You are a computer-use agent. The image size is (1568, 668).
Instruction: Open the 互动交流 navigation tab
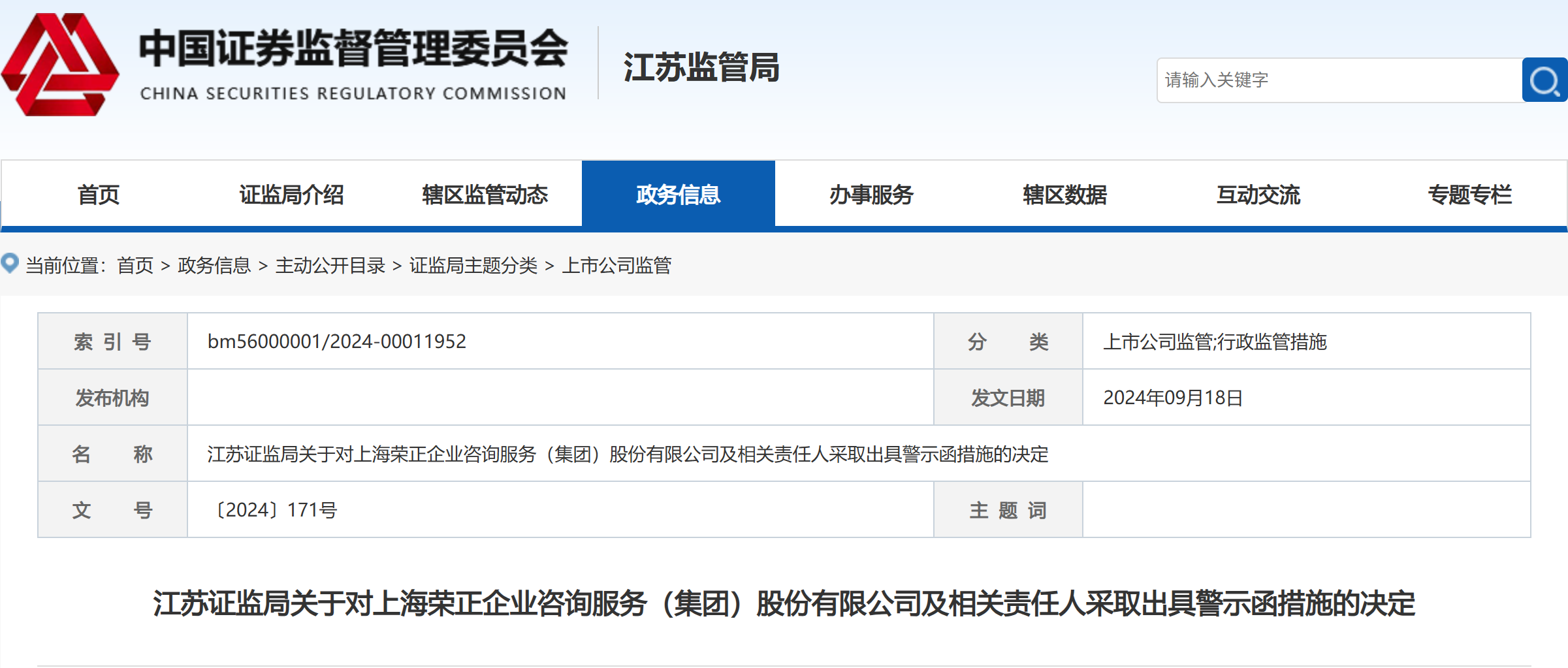coord(1258,195)
